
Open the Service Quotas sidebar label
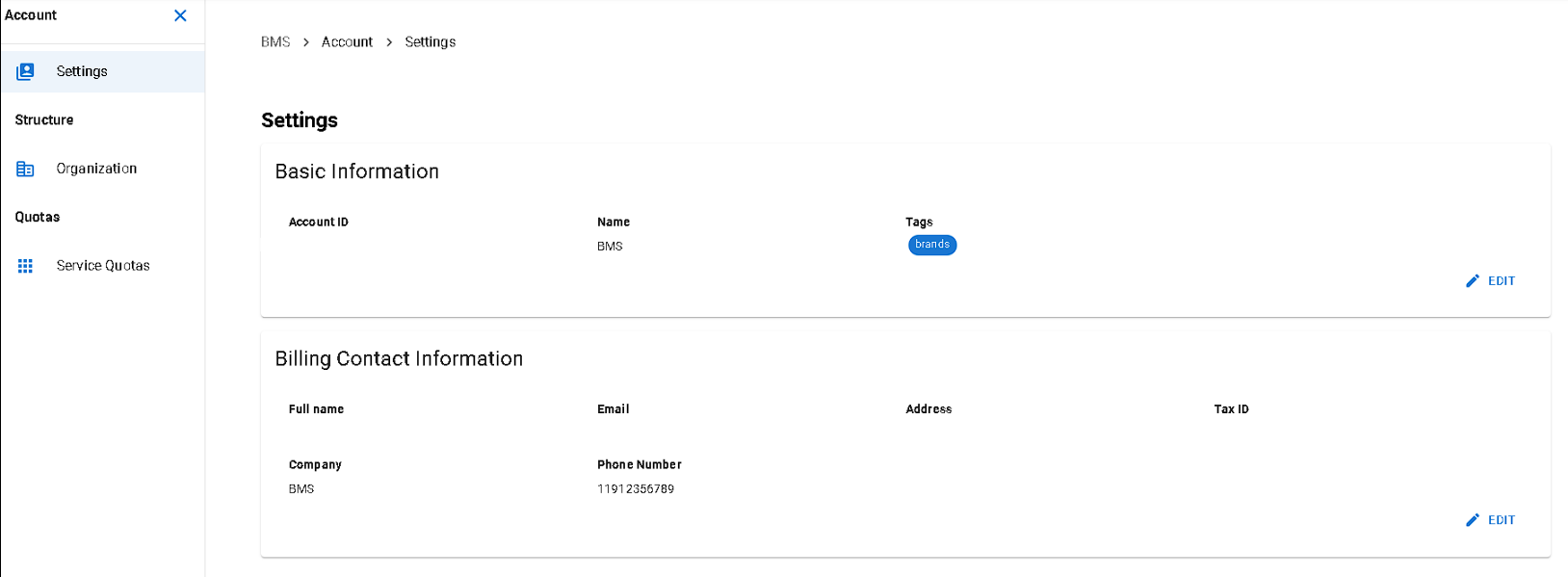click(103, 266)
